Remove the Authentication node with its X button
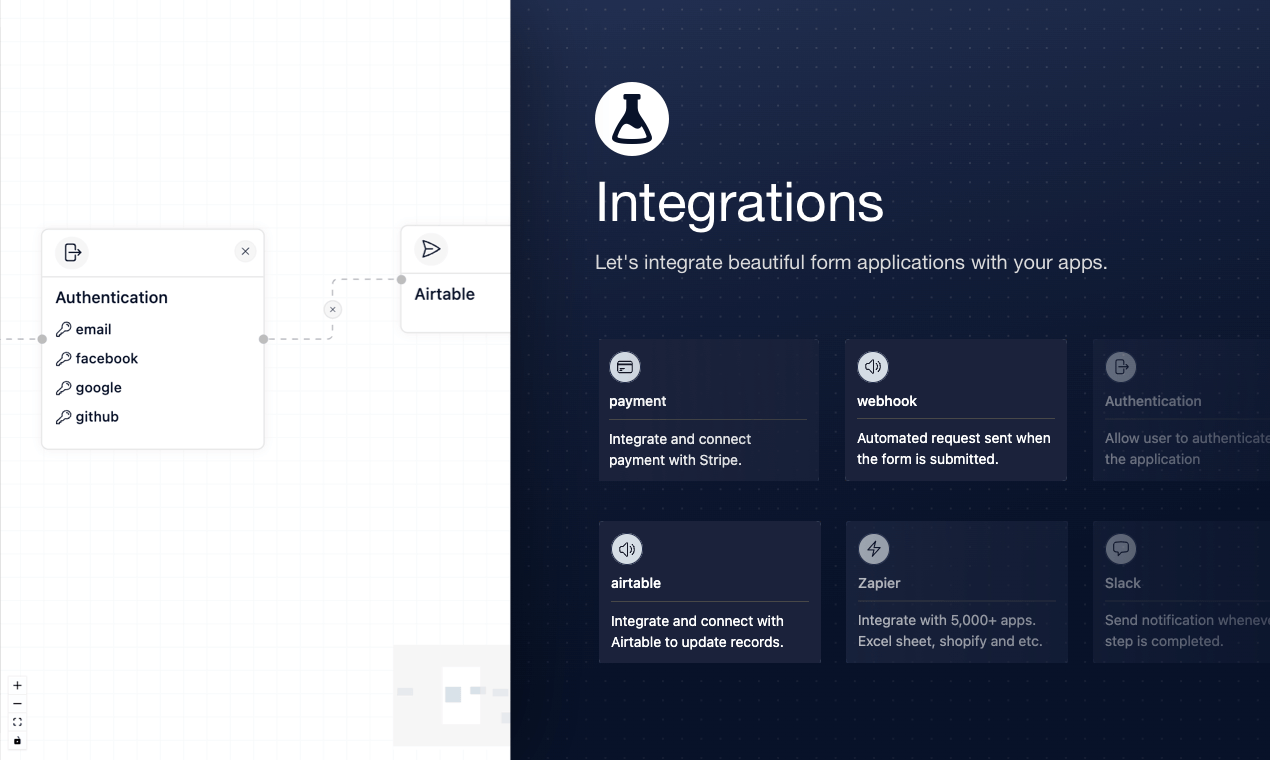Screen dimensions: 1270x760 pos(245,251)
